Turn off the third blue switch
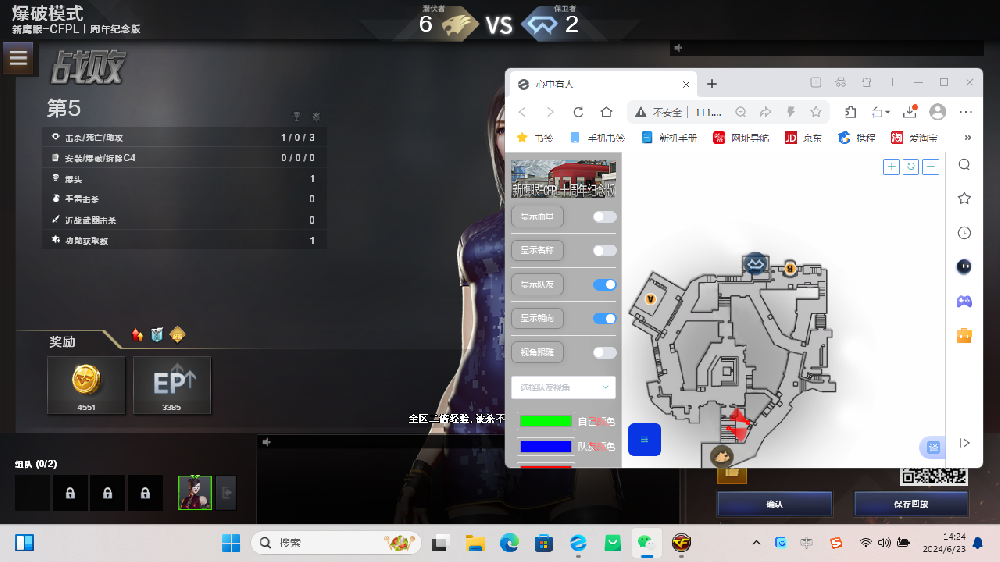 click(604, 285)
